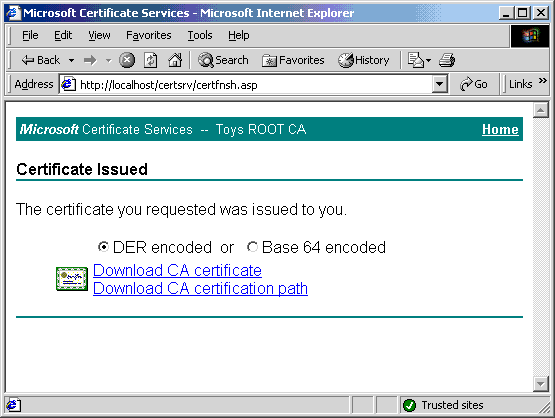Screen dimensions: 555x418
Task: Open the Mail dropdown arrow
Action: [x=428, y=61]
